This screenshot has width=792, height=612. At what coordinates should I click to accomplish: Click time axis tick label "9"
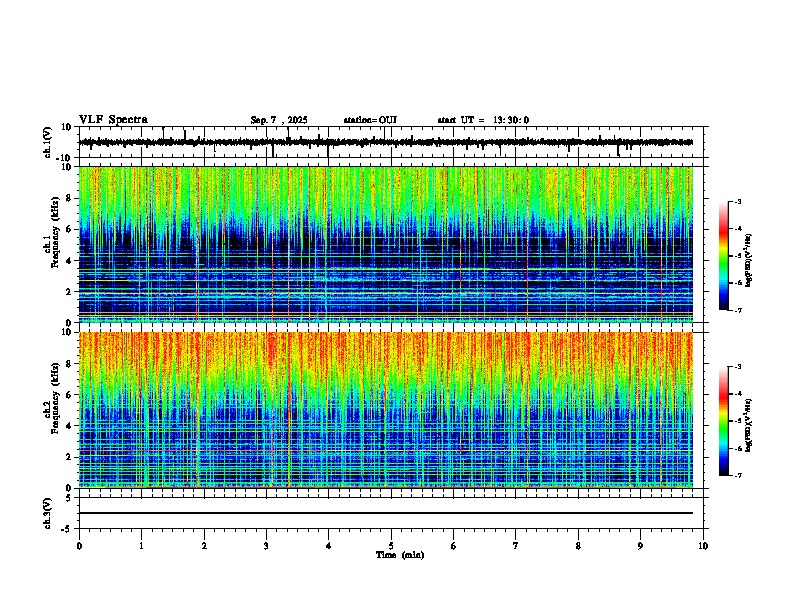(x=640, y=545)
